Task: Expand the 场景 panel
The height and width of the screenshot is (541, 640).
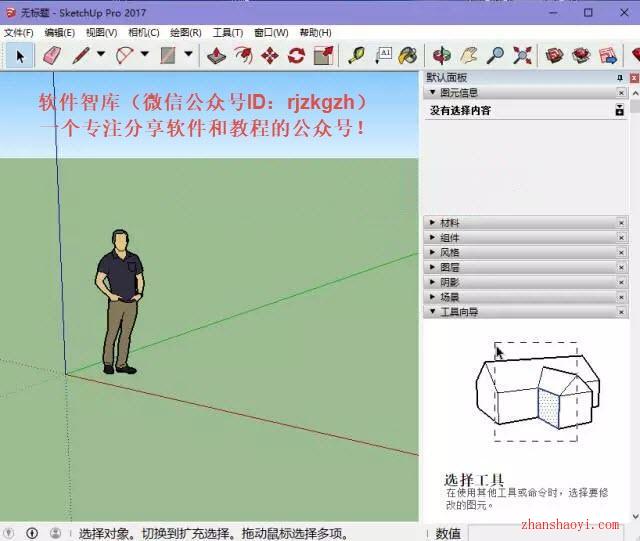Action: pos(432,297)
